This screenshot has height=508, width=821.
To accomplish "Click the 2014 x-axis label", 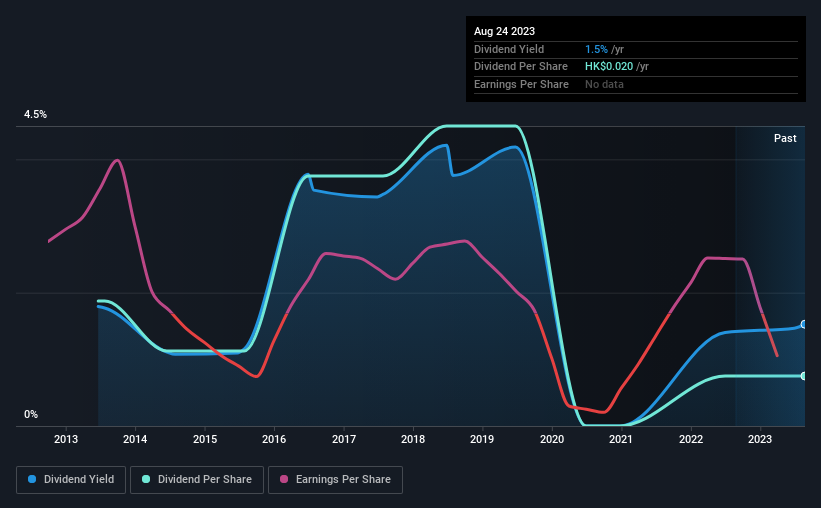I will (x=135, y=439).
